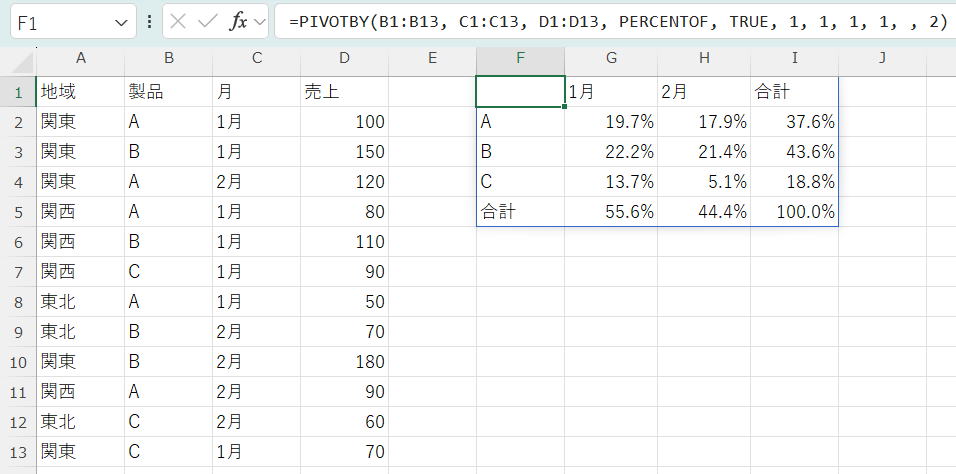Screen dimensions: 956x474
Task: Click pivot row label B in F3
Action: tap(520, 152)
